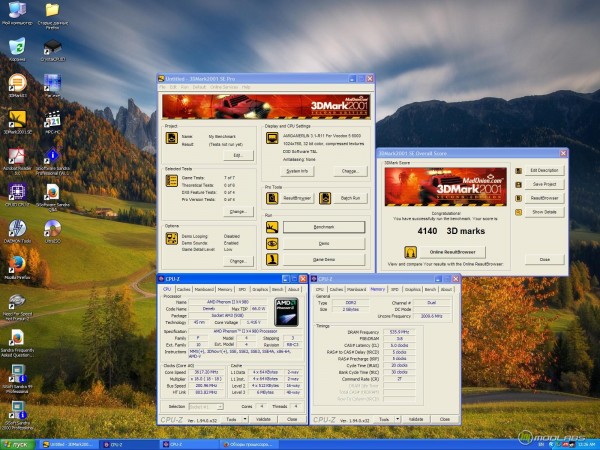Click the system tray clock

pyautogui.click(x=586, y=445)
